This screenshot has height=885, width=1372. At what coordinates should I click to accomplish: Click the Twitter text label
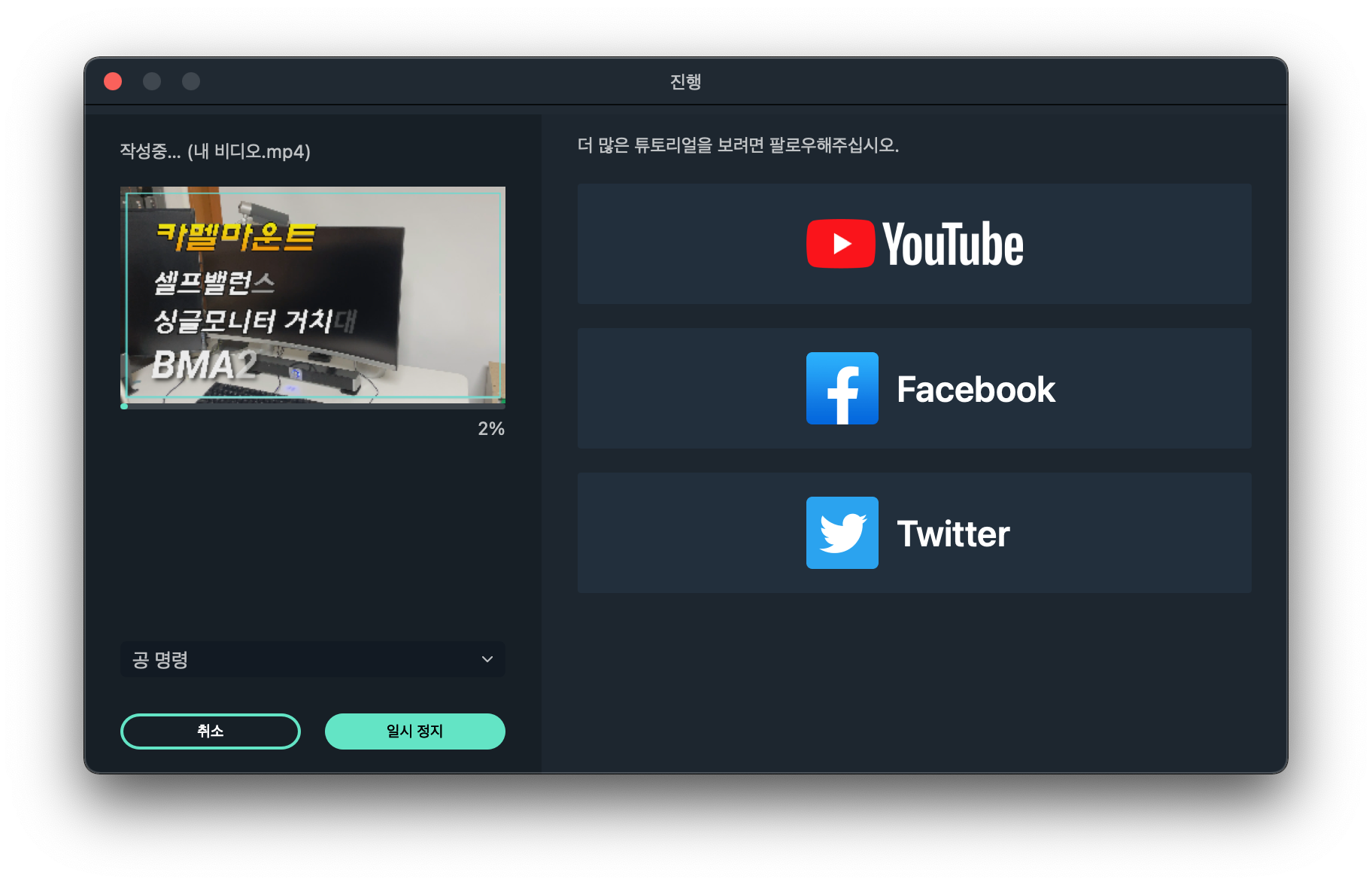[954, 534]
